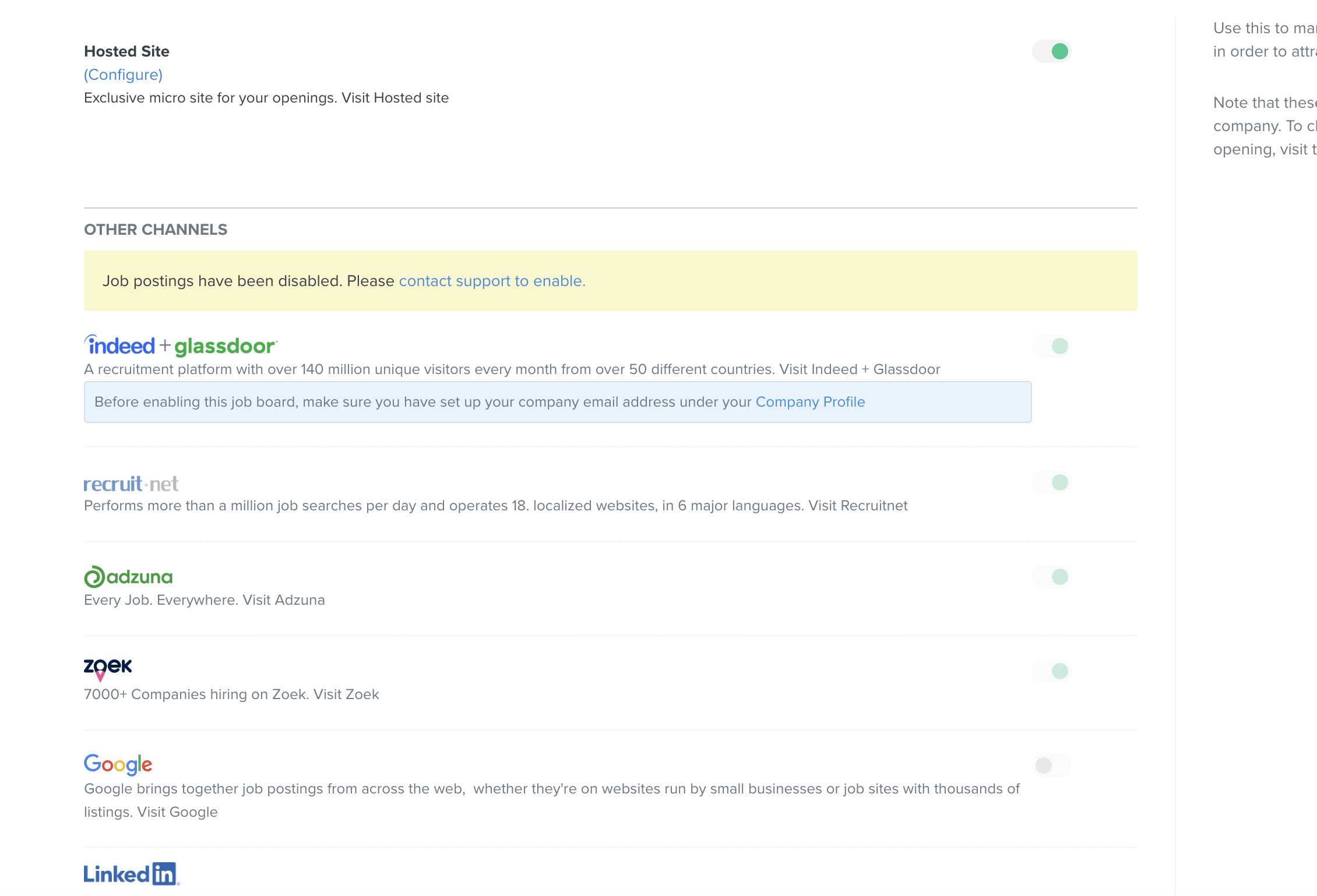Click the Zoek logo
The height and width of the screenshot is (896, 1317).
coord(108,669)
